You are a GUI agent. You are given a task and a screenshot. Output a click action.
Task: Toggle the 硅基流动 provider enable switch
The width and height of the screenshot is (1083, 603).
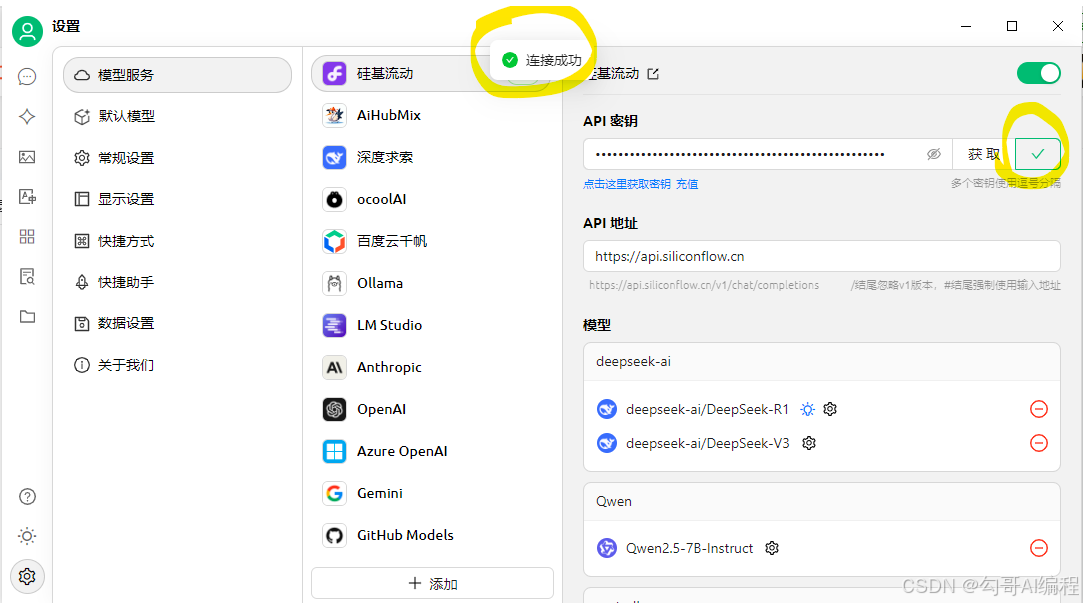click(x=1038, y=73)
